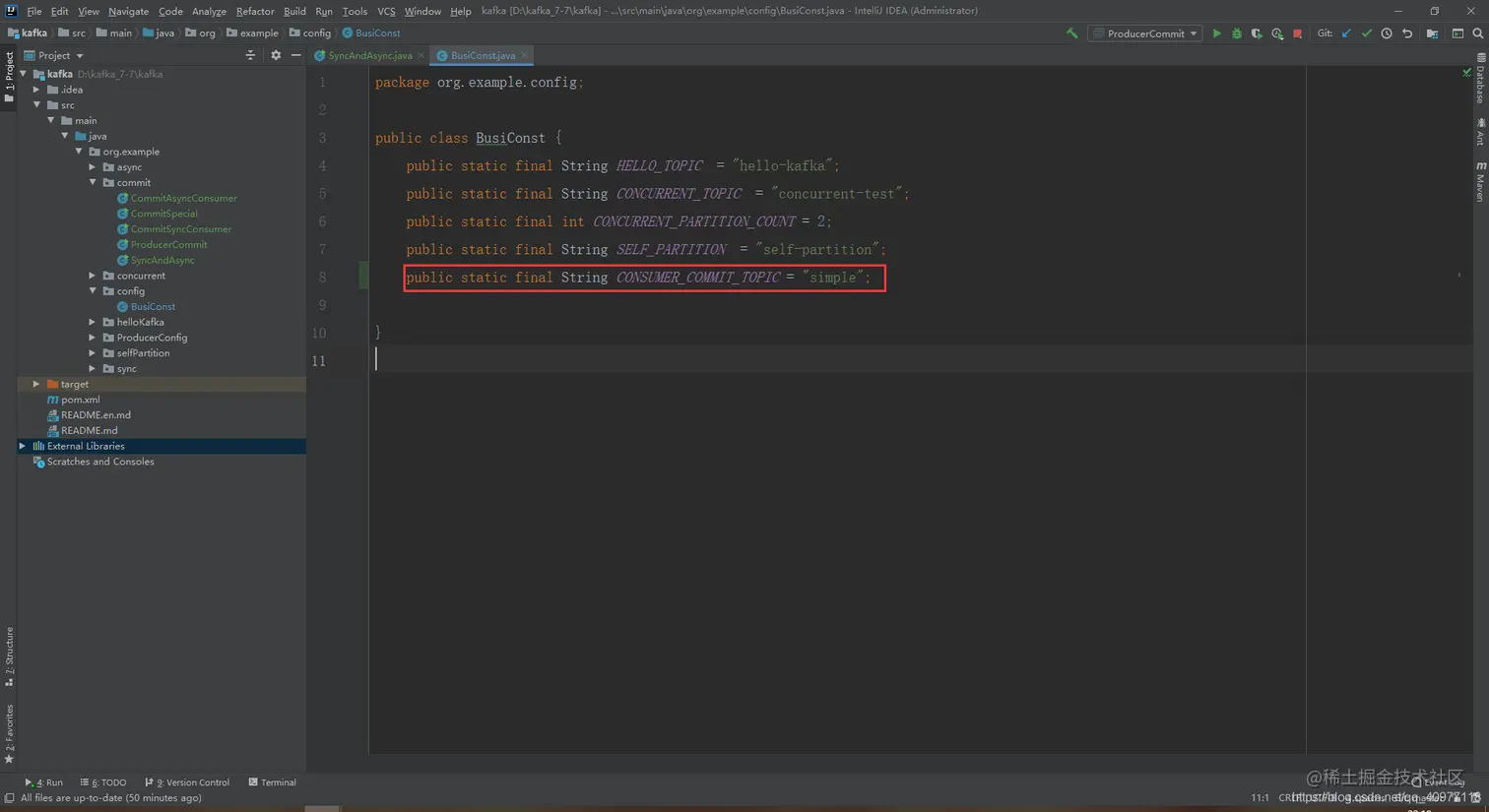Screen dimensions: 1489x812
Task: Open the Maven tool window
Action: click(1480, 183)
